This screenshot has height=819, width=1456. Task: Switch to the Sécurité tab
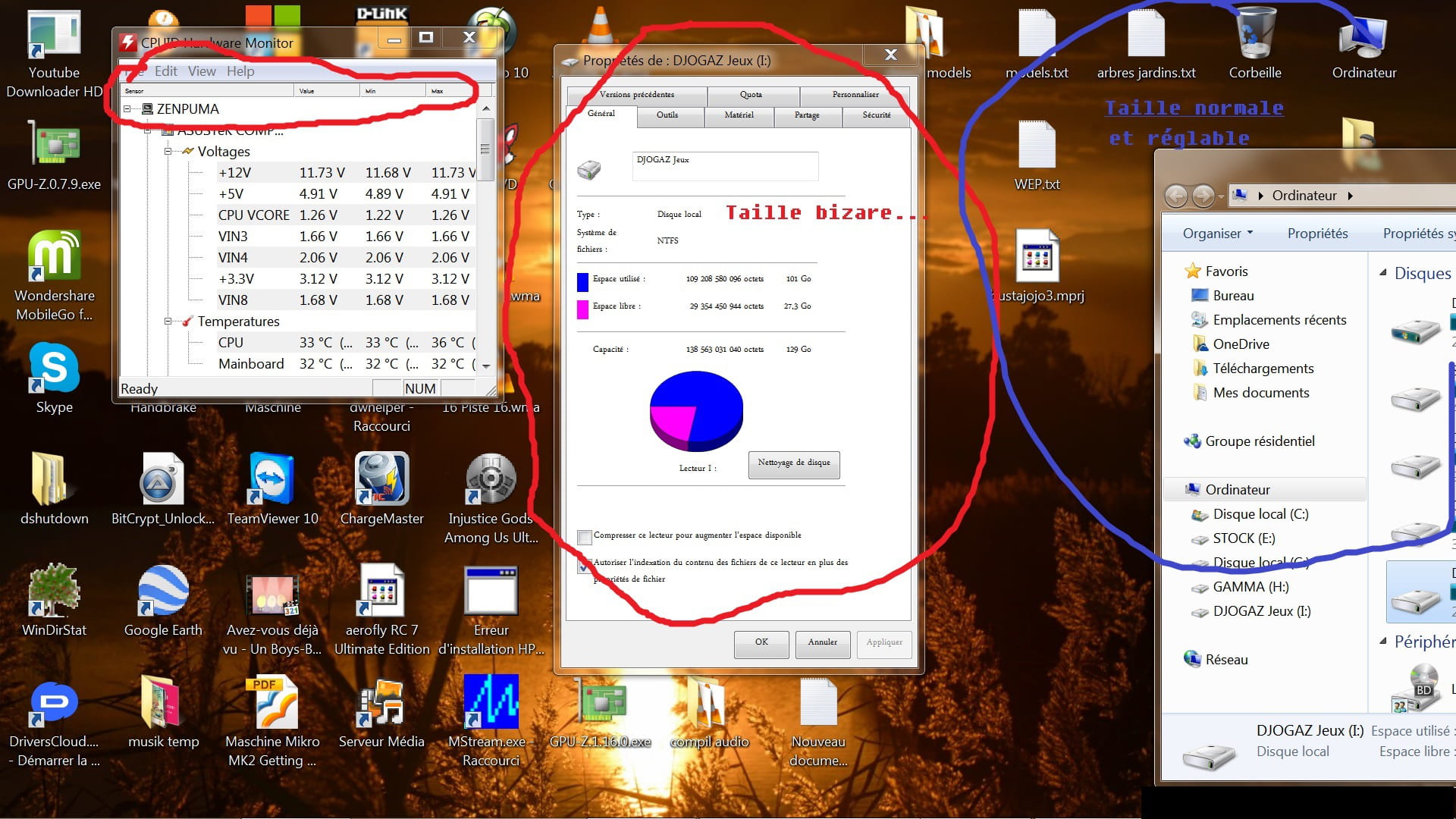click(876, 115)
